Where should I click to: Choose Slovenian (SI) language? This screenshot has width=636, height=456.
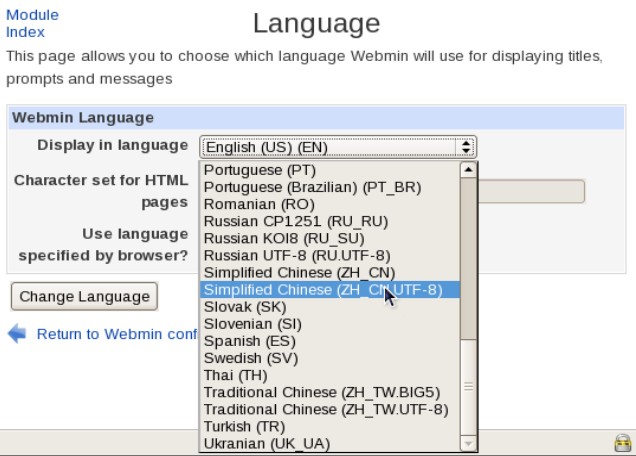tap(330, 324)
